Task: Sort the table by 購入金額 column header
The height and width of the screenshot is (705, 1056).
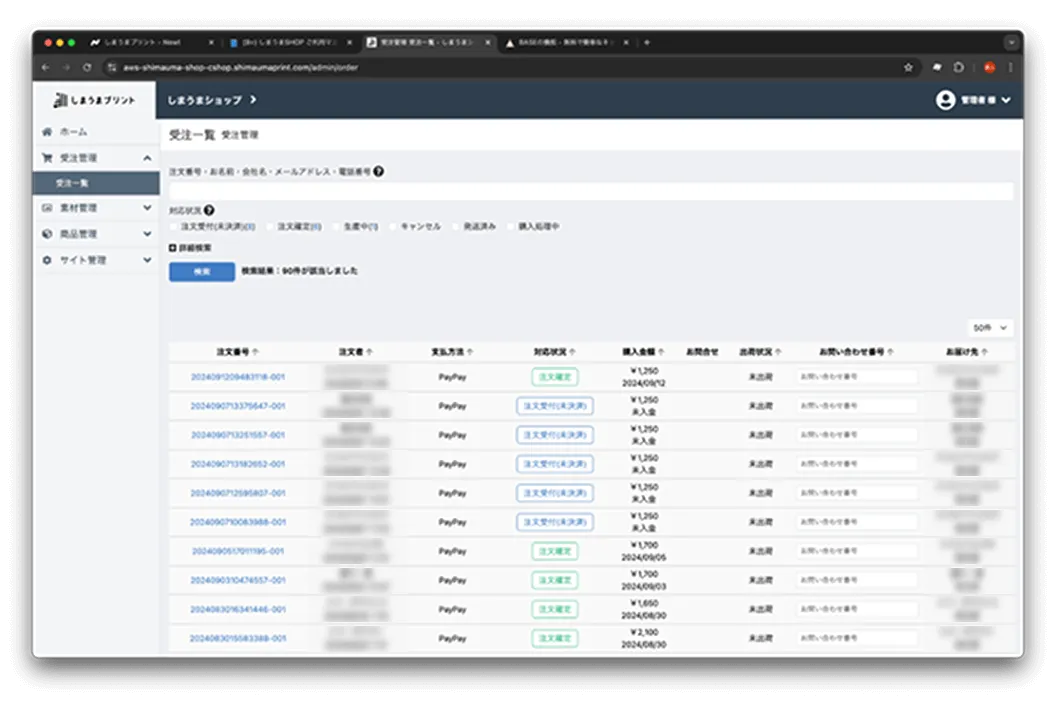Action: (641, 352)
